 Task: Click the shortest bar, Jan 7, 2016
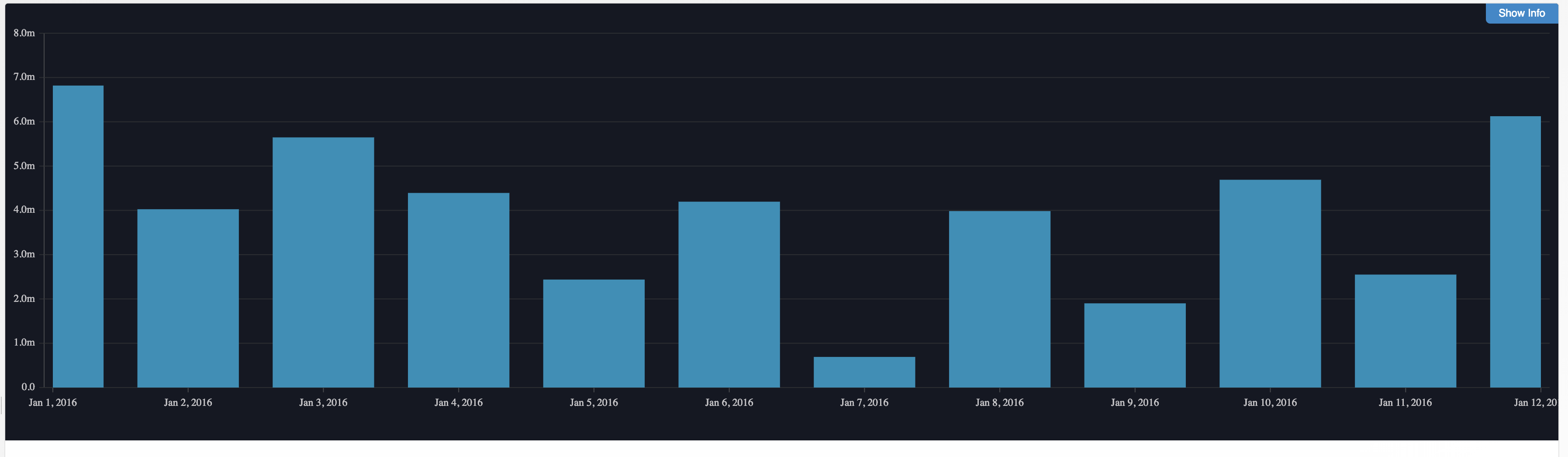click(x=864, y=372)
